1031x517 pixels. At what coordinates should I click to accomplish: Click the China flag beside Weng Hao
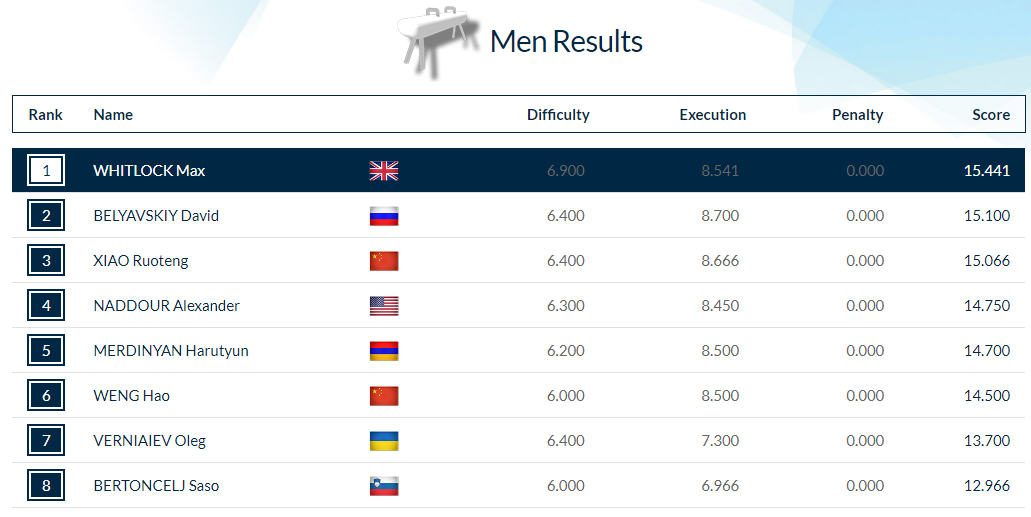tap(384, 396)
